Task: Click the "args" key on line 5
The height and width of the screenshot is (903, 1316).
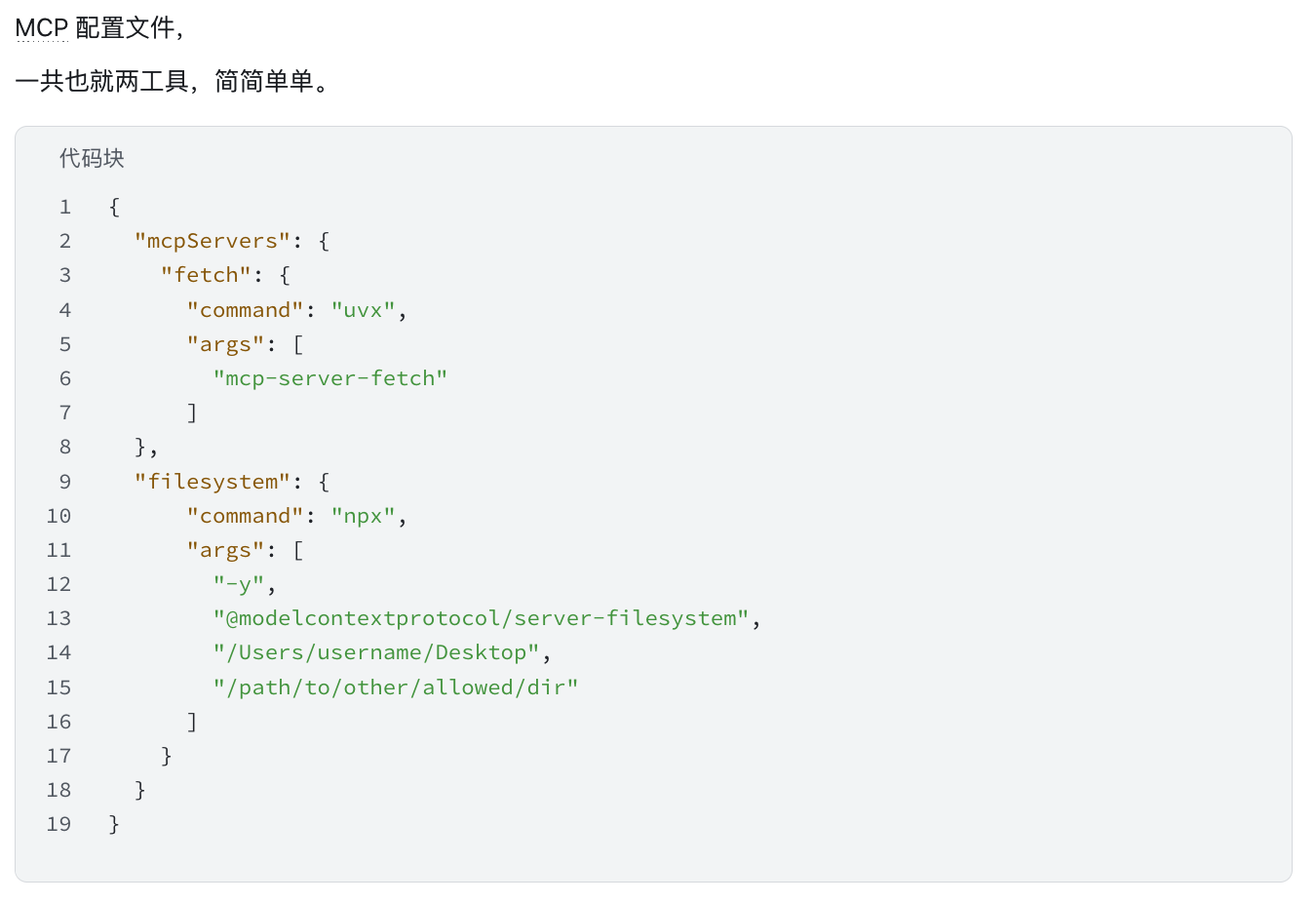Action: (226, 344)
